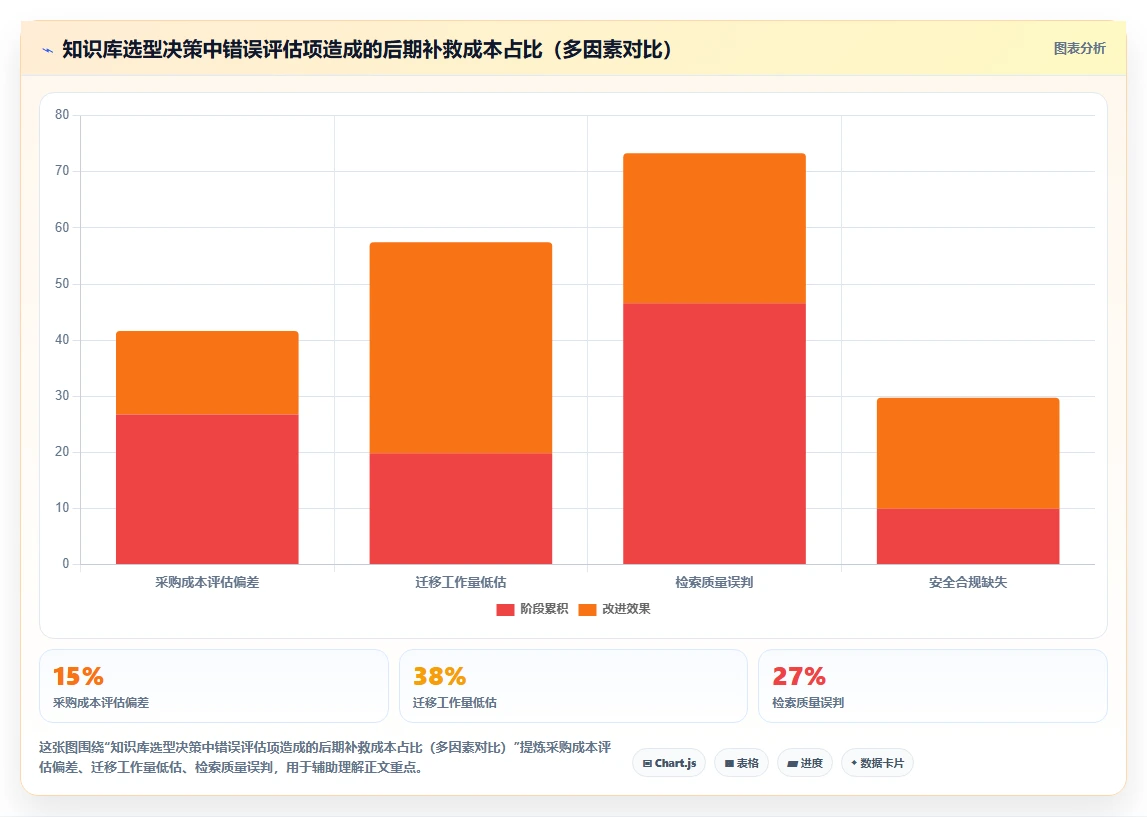Viewport: 1147px width, 817px height.
Task: Click the 阶段累积 legend label
Action: pyautogui.click(x=544, y=609)
